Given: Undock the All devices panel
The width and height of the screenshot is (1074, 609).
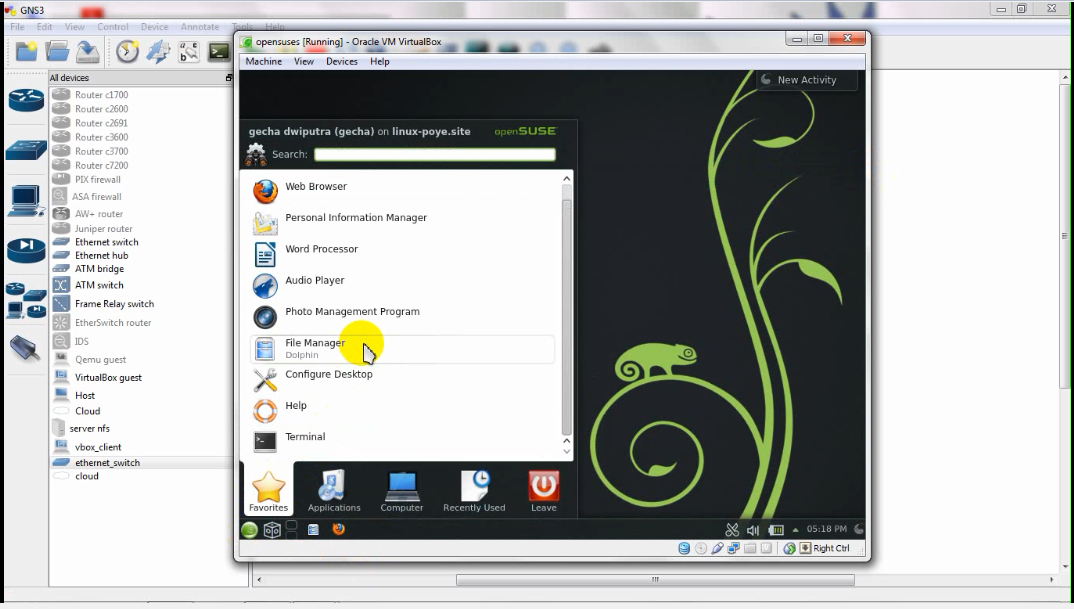Looking at the screenshot, I should tap(229, 78).
